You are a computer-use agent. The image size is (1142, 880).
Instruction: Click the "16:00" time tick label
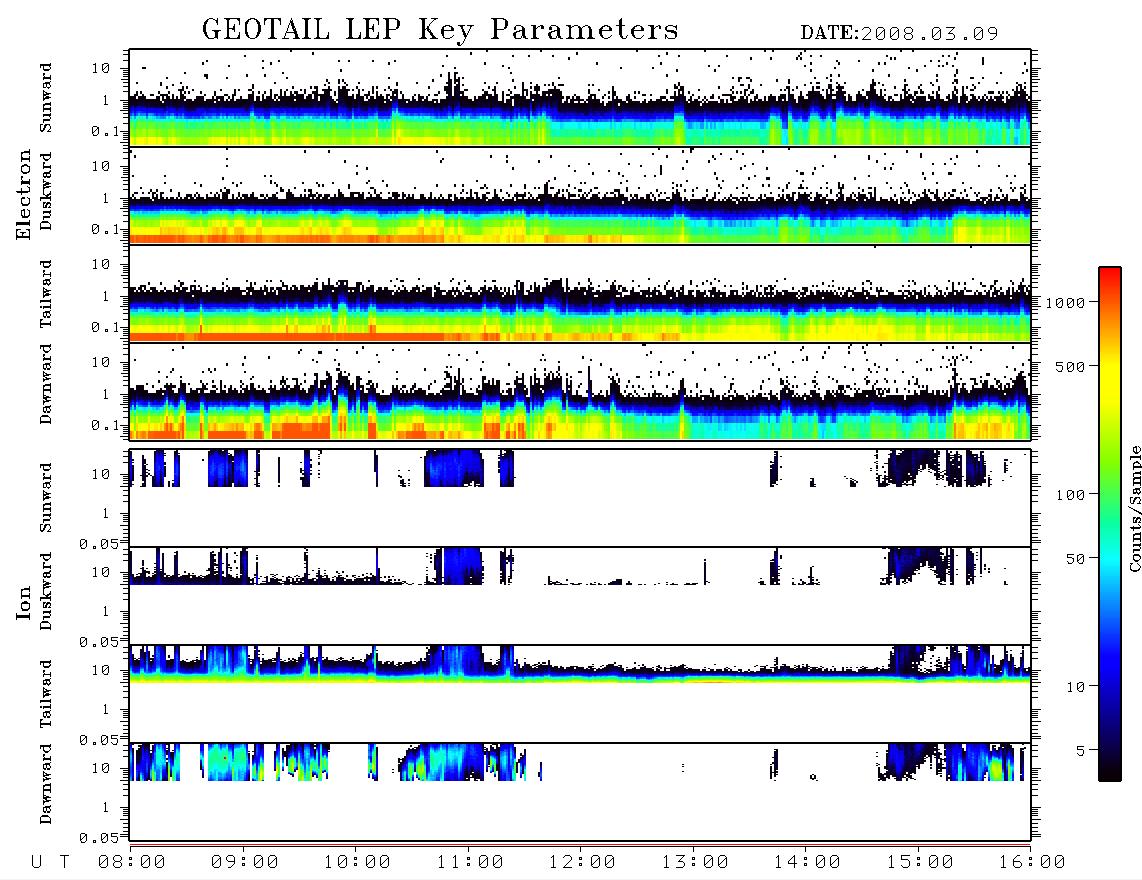(x=1032, y=862)
